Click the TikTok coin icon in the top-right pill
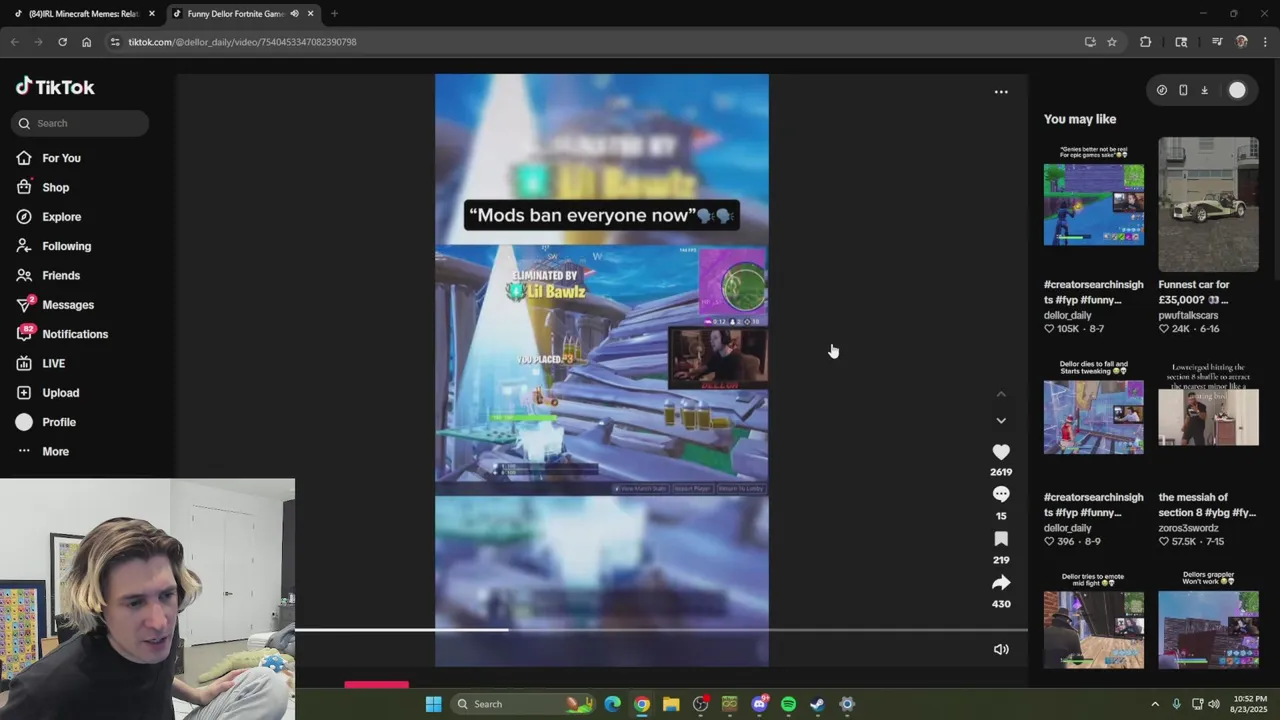 1161,90
